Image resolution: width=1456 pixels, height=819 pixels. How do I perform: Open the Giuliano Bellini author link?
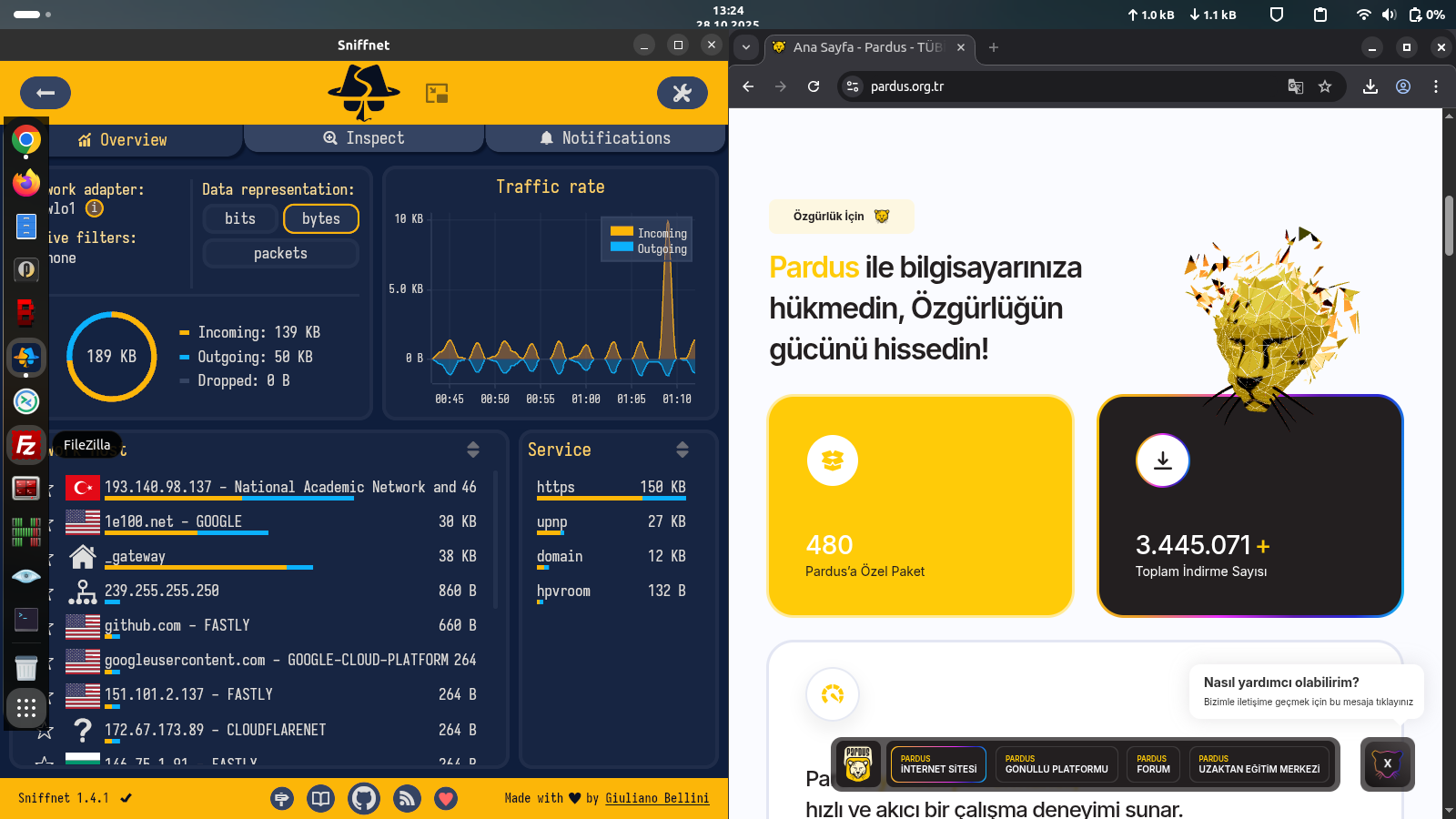[657, 798]
